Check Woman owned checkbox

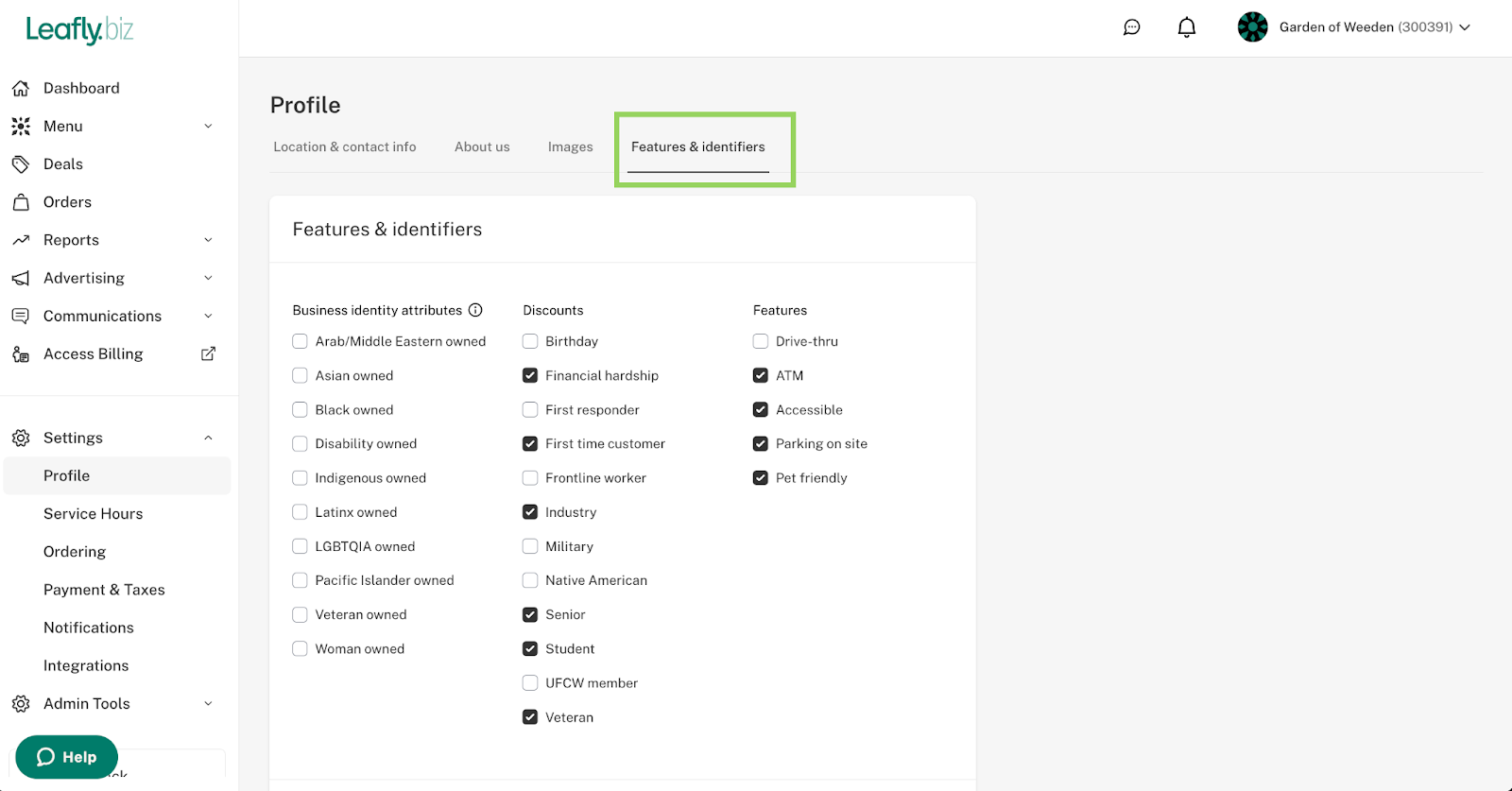coord(300,648)
